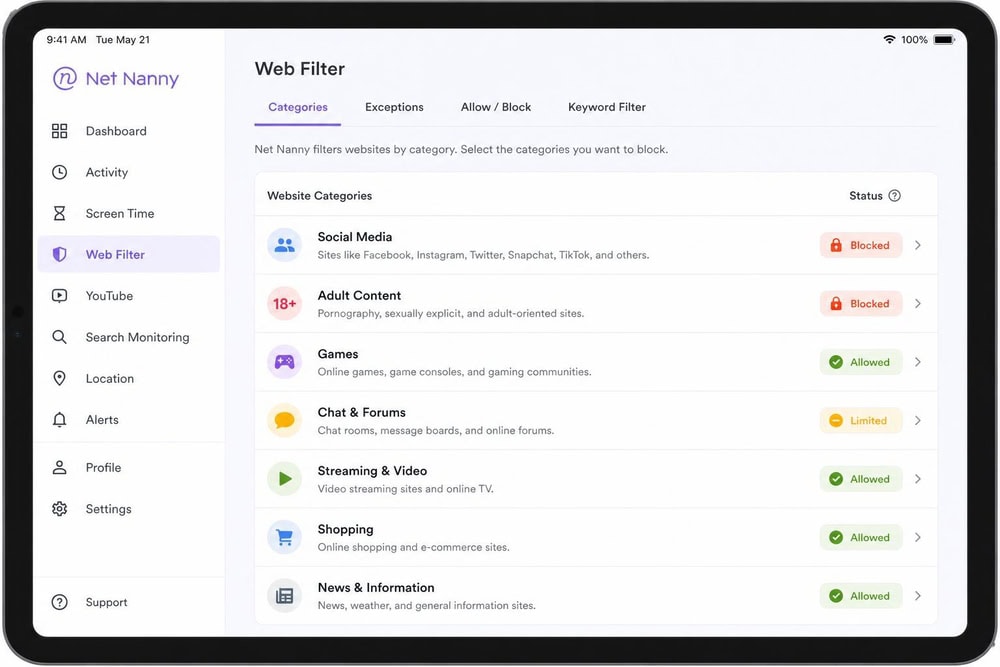1000x667 pixels.
Task: Open the Keyword Filter tab
Action: (x=607, y=107)
